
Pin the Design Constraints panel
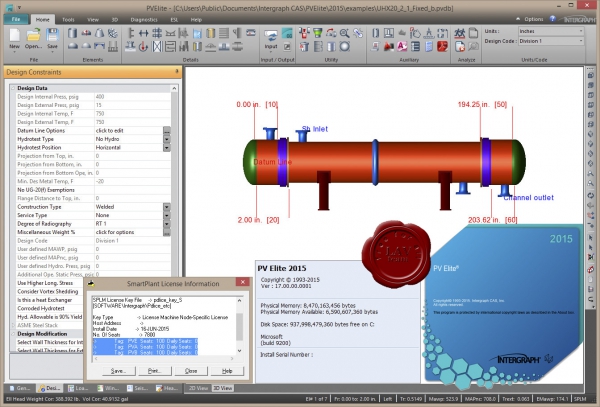(177, 71)
